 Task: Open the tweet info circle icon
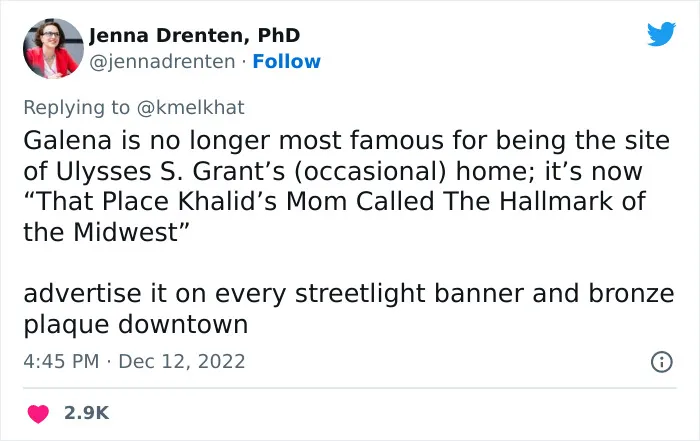[x=662, y=362]
